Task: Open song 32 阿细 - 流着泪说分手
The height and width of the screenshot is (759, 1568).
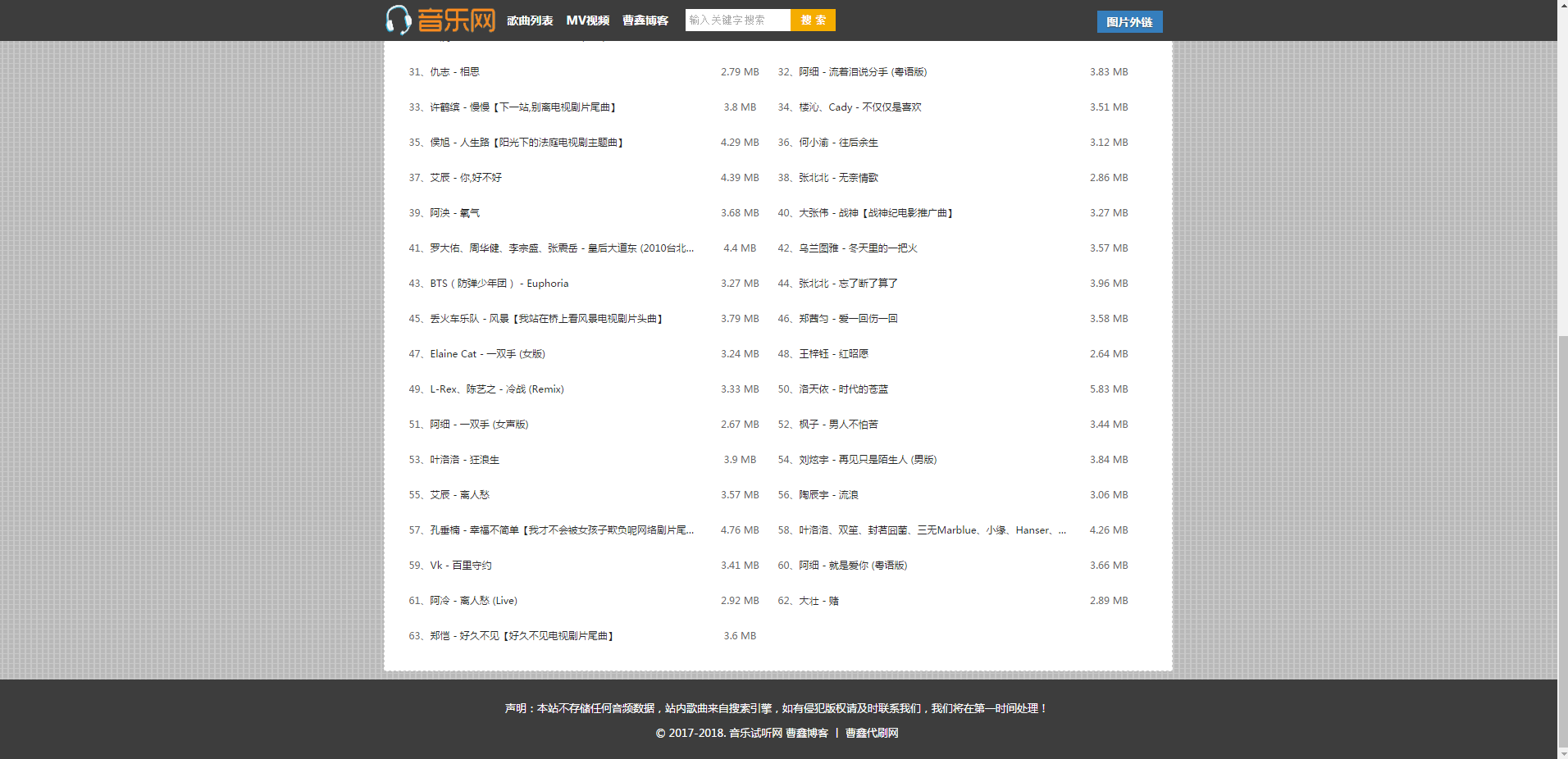Action: 863,72
